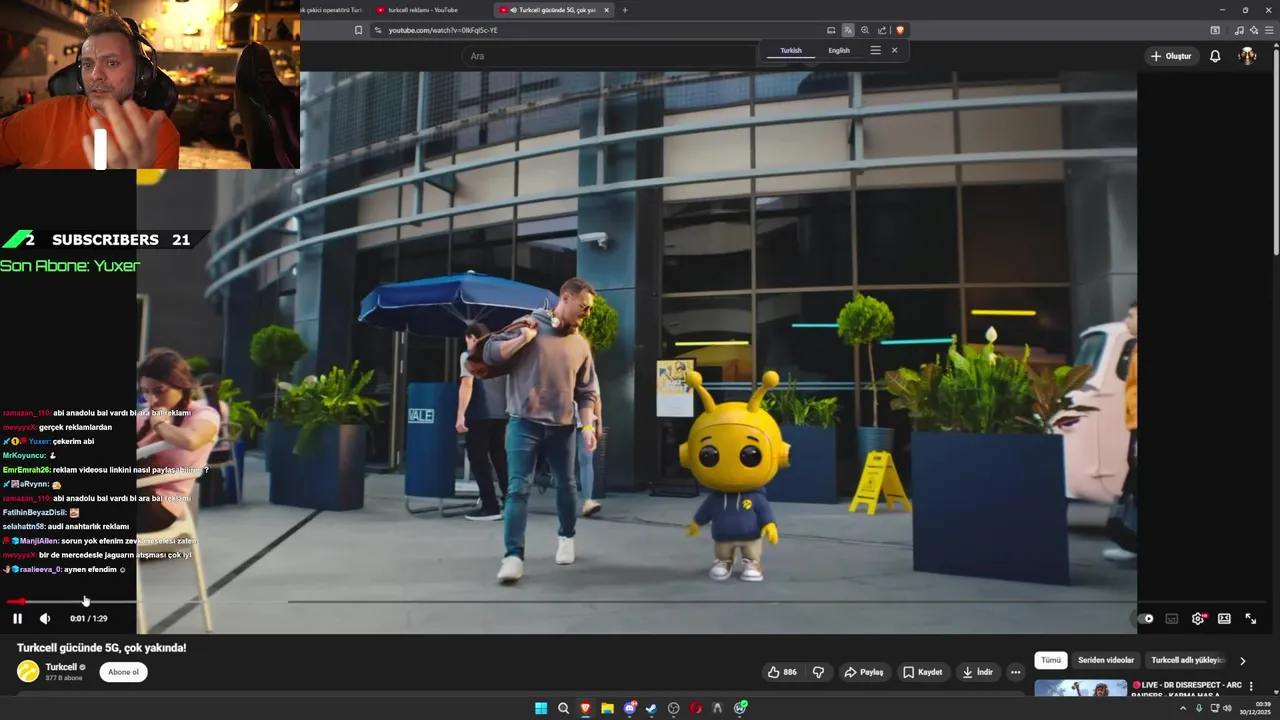Image resolution: width=1280 pixels, height=720 pixels.
Task: Select the Seriden videolar chip
Action: (x=1106, y=660)
